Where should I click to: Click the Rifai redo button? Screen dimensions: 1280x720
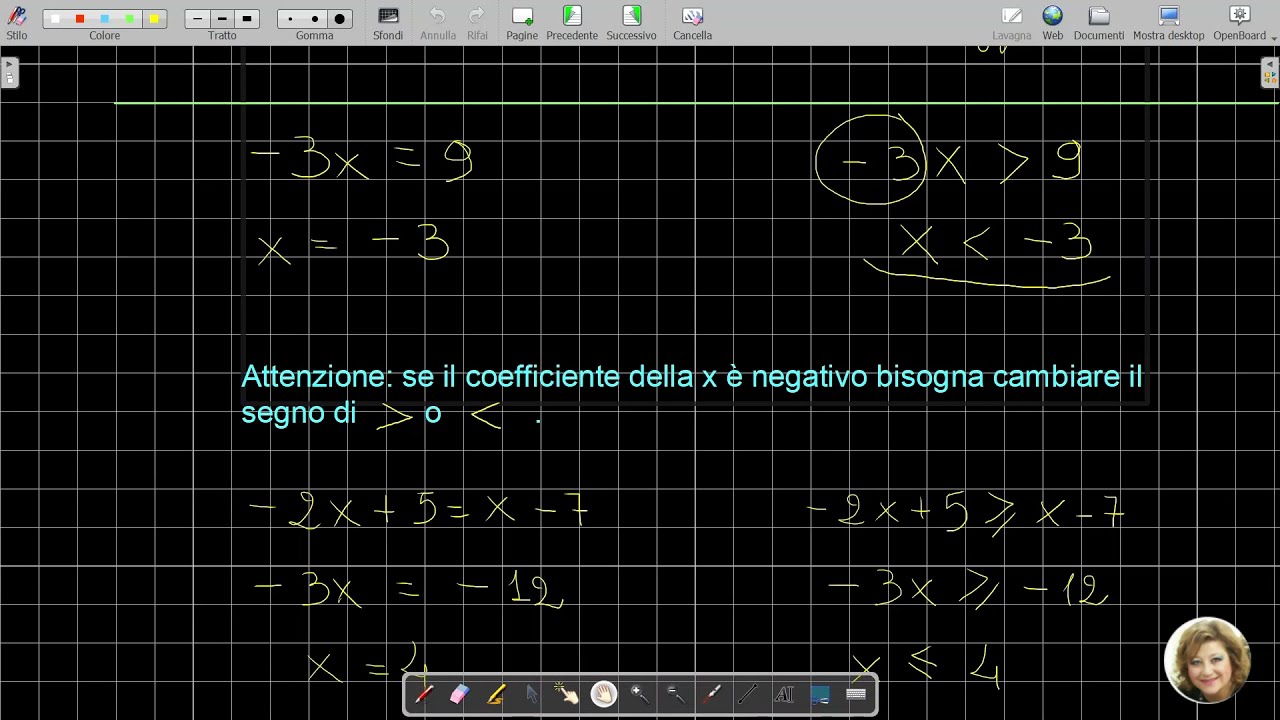(477, 22)
